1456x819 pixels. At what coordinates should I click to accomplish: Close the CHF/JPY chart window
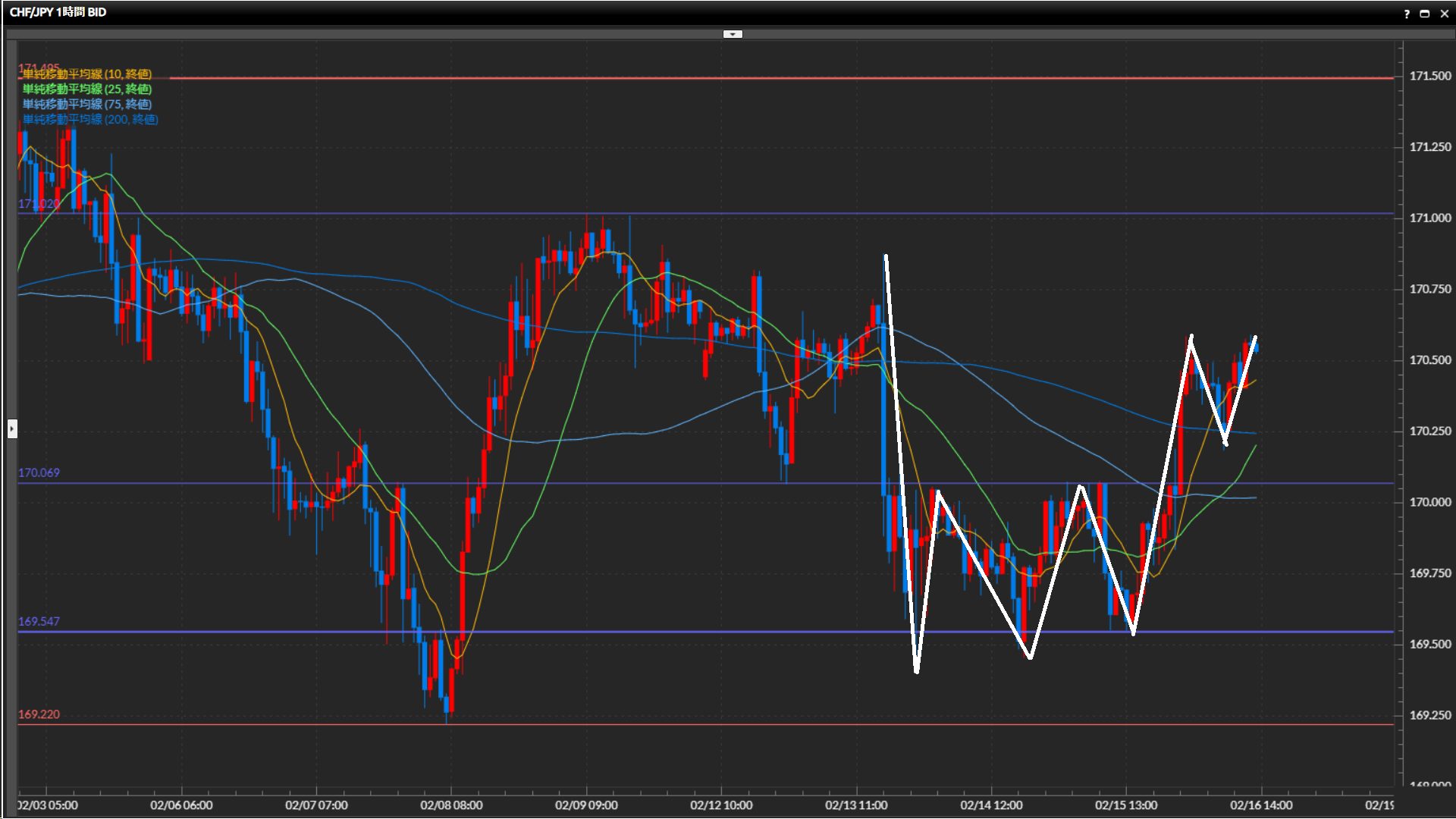click(x=1444, y=14)
